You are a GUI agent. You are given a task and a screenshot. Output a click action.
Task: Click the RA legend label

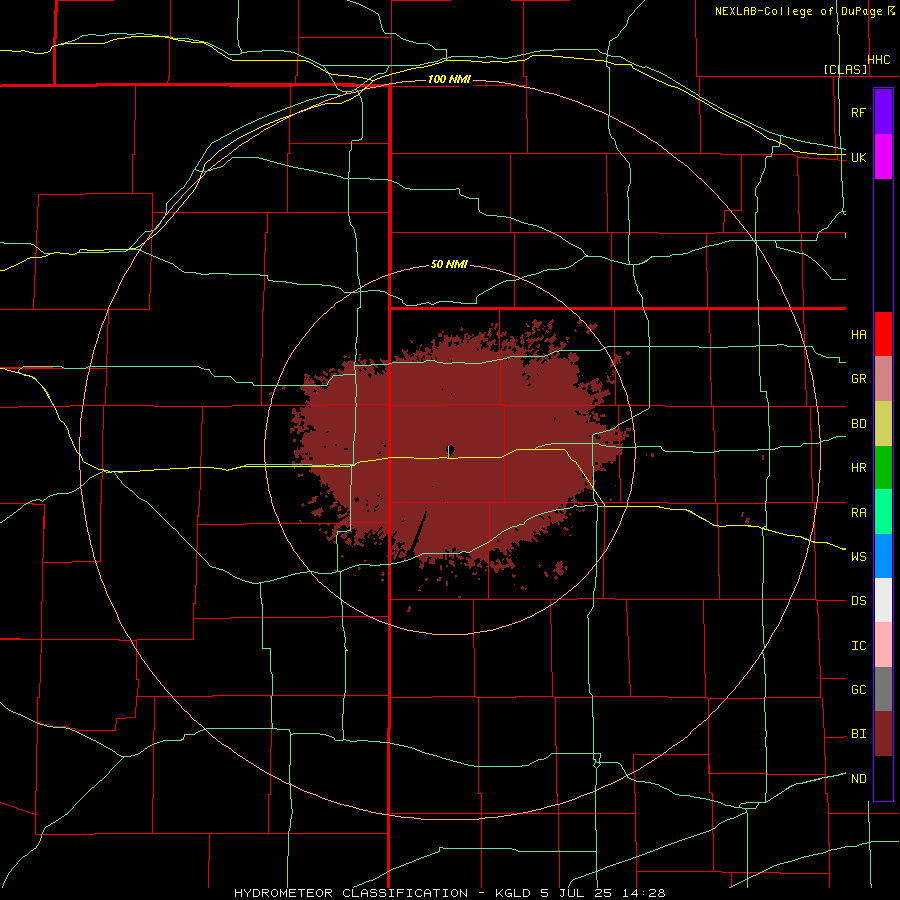point(858,513)
